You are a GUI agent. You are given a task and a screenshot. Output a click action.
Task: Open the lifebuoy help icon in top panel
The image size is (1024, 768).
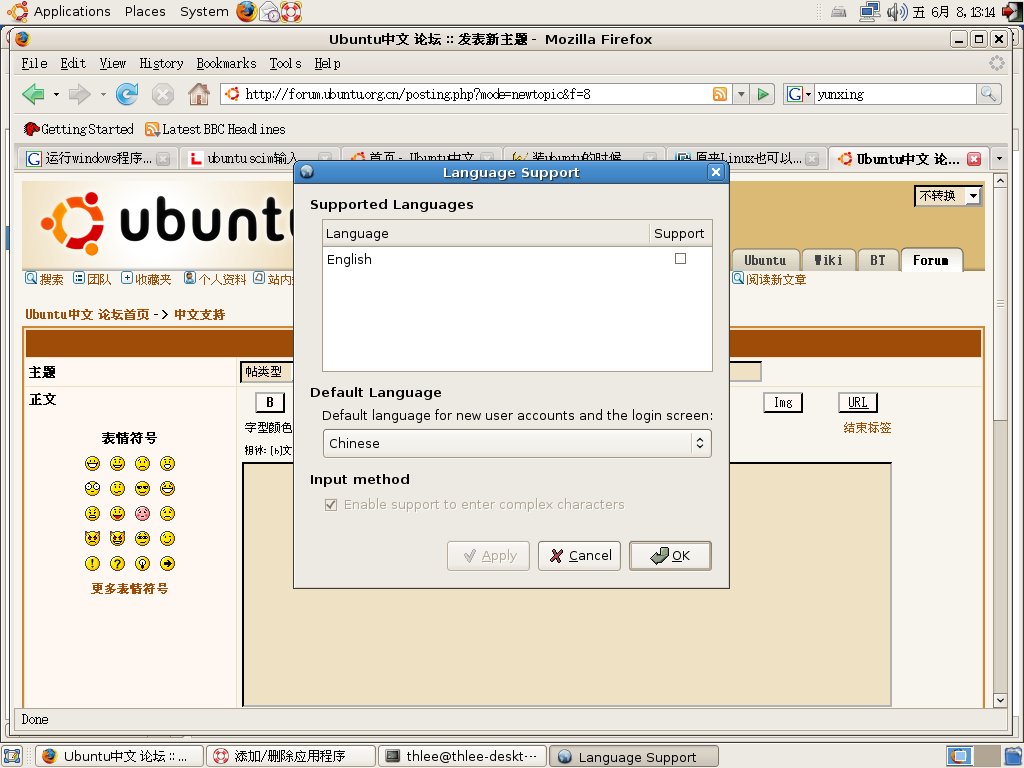(x=291, y=12)
